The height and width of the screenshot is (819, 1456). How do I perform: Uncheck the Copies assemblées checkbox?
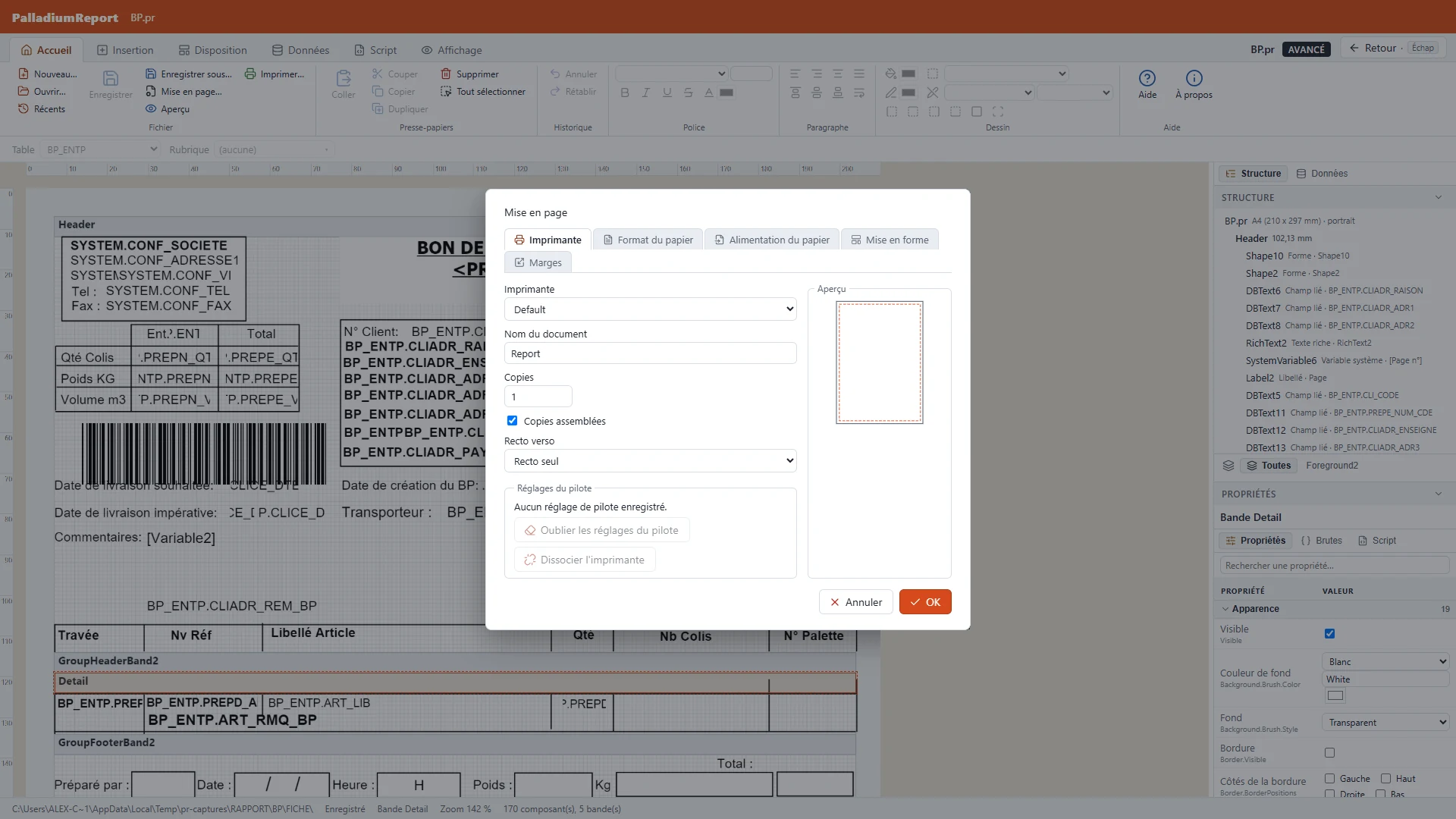click(x=512, y=420)
